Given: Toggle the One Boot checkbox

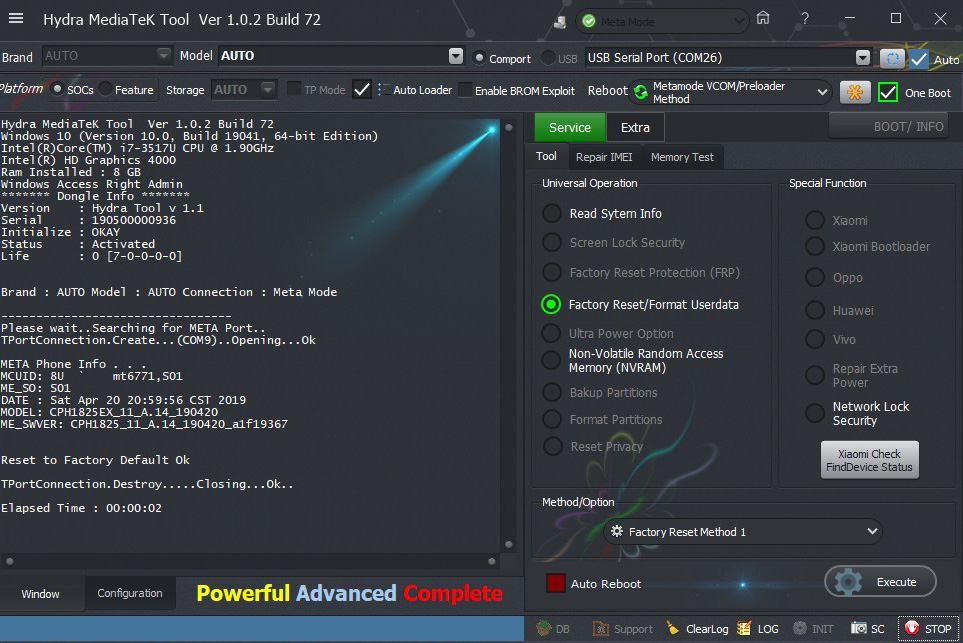Looking at the screenshot, I should point(888,93).
